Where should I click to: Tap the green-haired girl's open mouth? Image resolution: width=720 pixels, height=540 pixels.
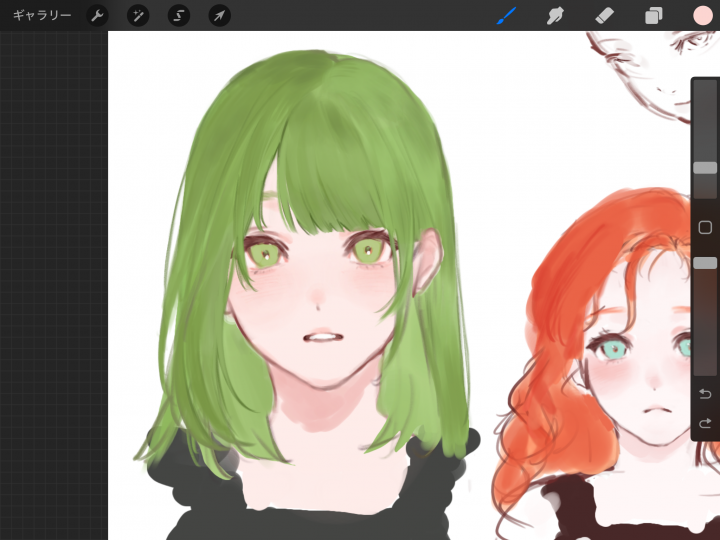[322, 338]
